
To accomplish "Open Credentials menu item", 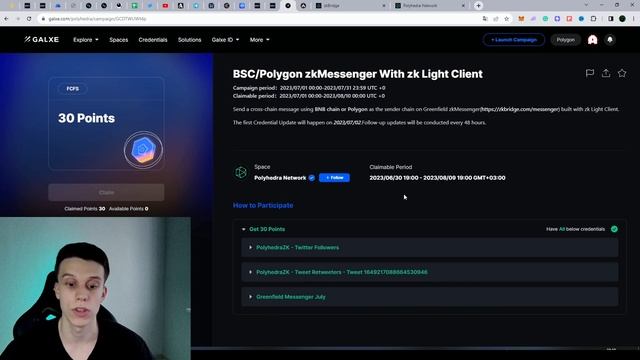I will click(153, 40).
